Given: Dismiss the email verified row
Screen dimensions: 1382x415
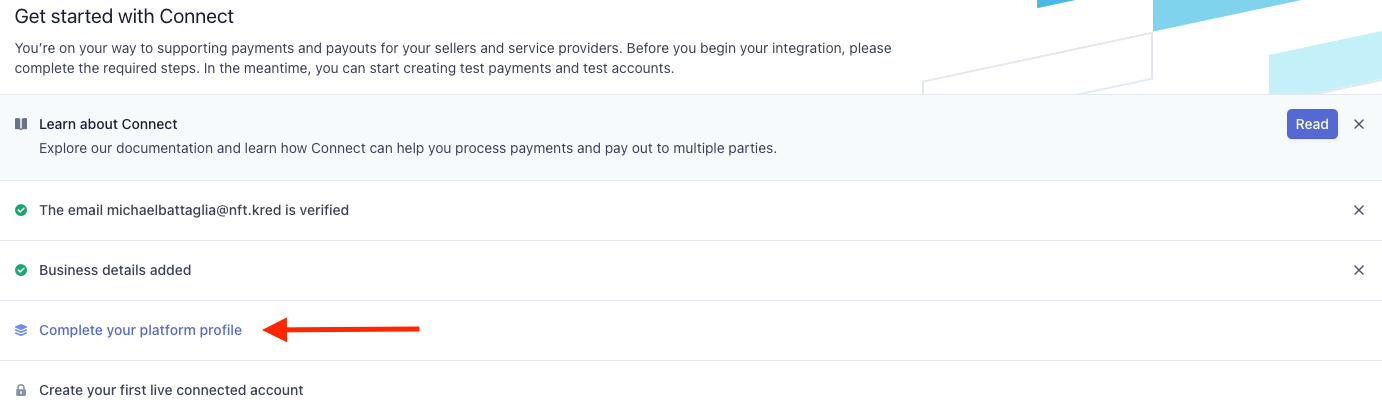Looking at the screenshot, I should [1359, 210].
